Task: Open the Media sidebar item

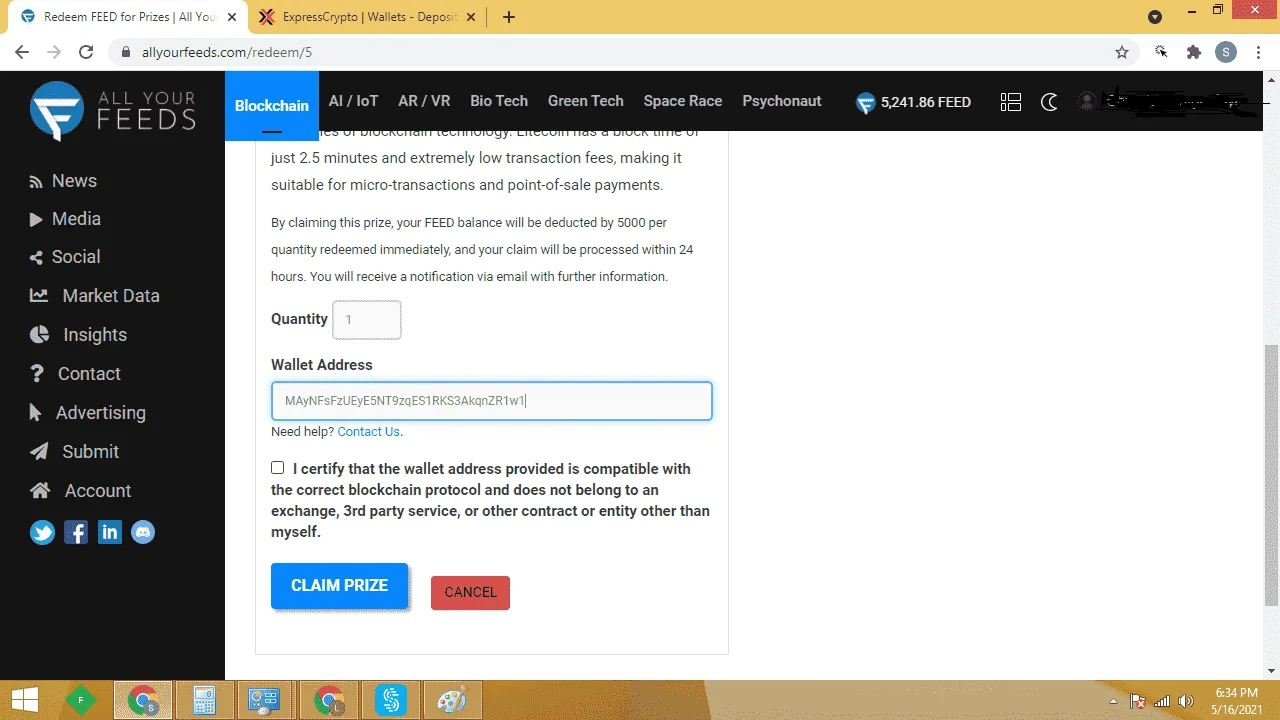Action: pyautogui.click(x=66, y=219)
